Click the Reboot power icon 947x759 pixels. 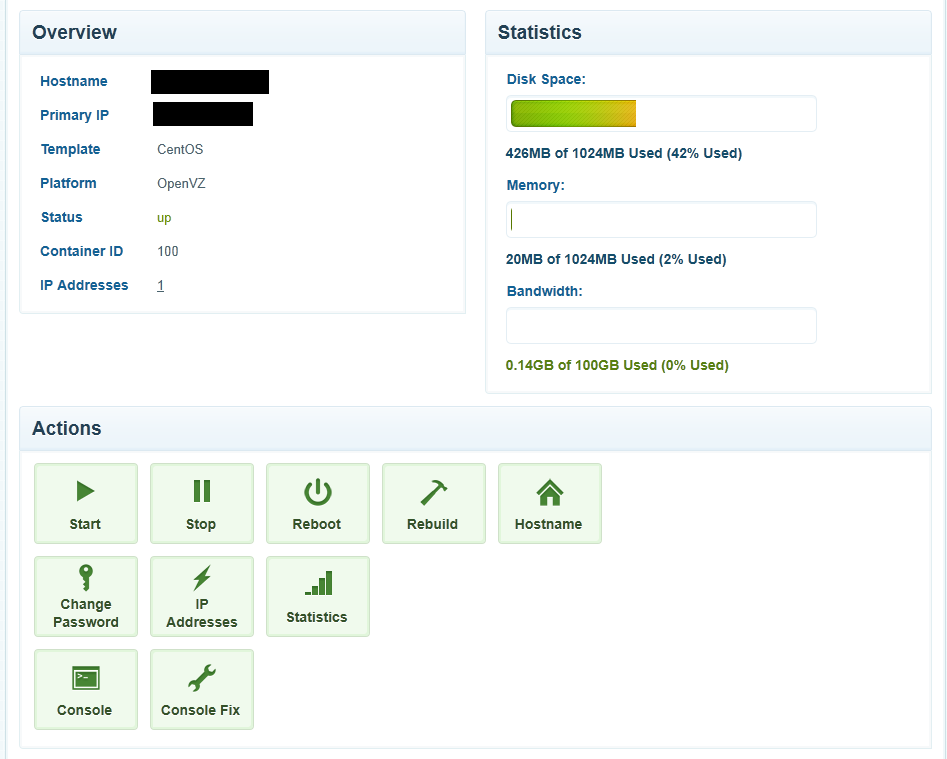point(317,491)
